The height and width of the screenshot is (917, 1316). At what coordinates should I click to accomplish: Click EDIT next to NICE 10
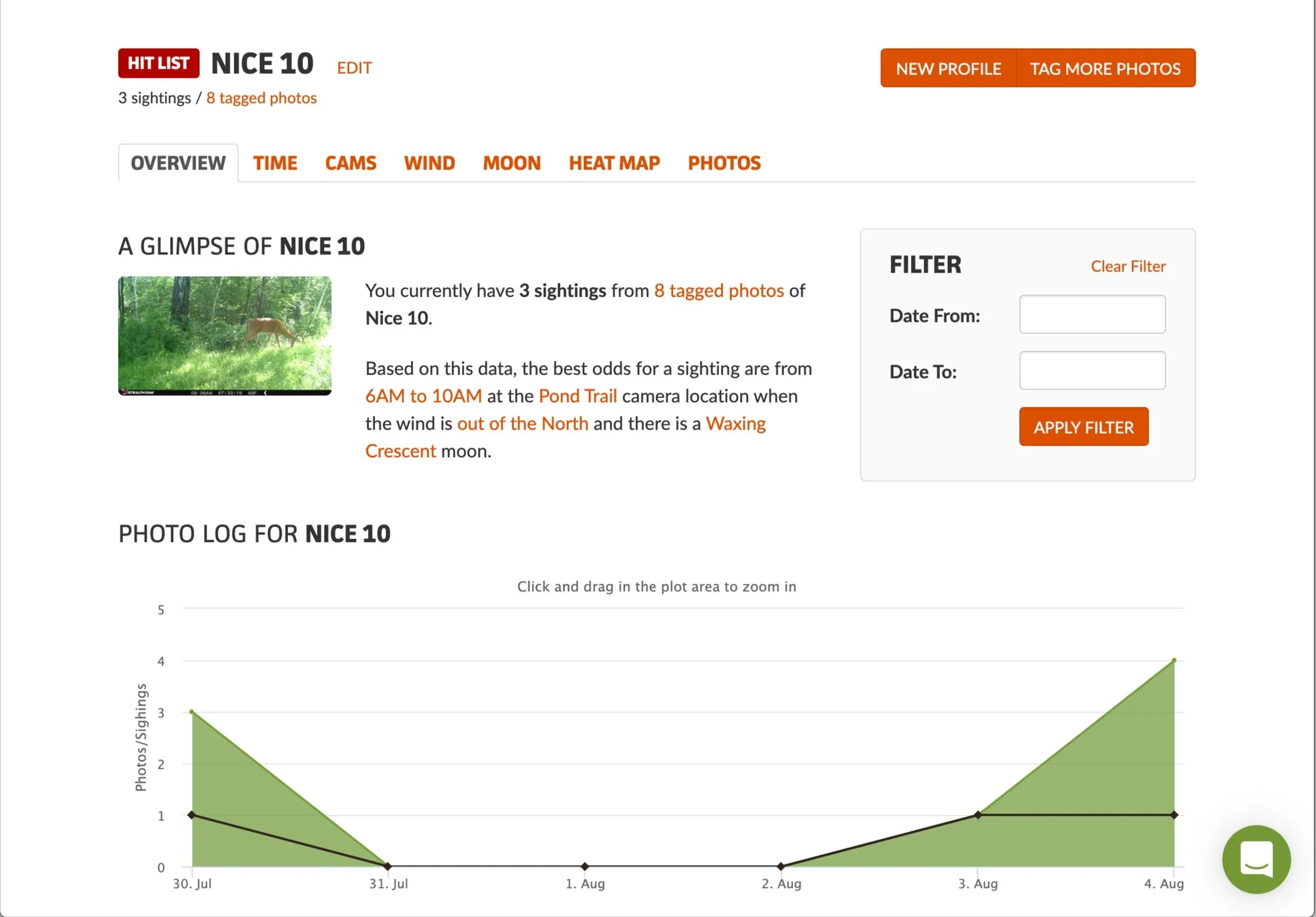(x=354, y=67)
